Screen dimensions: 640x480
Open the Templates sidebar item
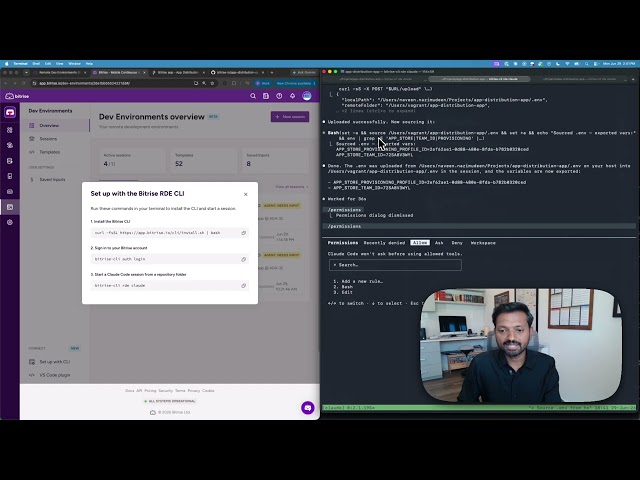click(x=55, y=152)
